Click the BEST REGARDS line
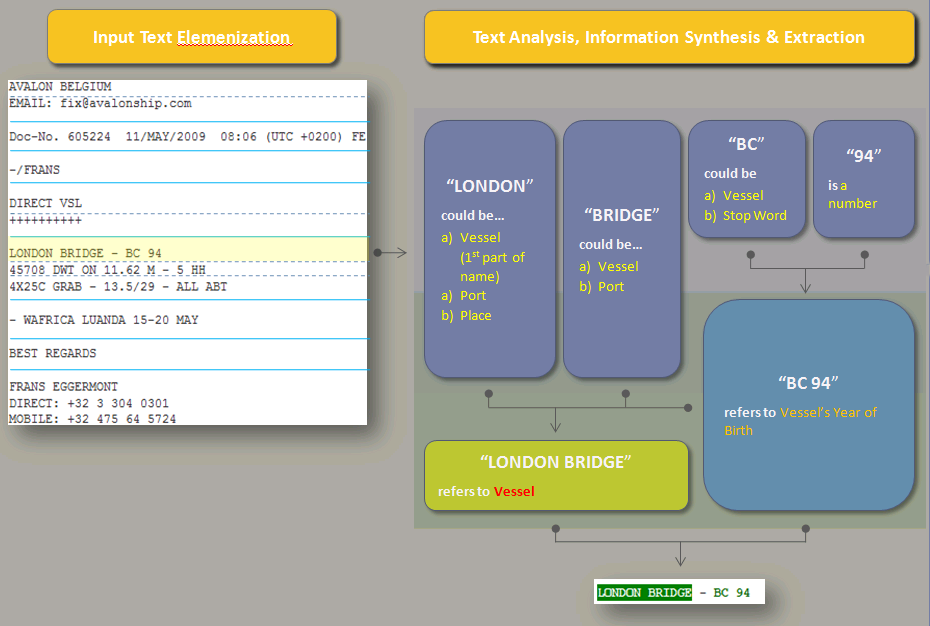Screen dimensions: 930x626 52,353
